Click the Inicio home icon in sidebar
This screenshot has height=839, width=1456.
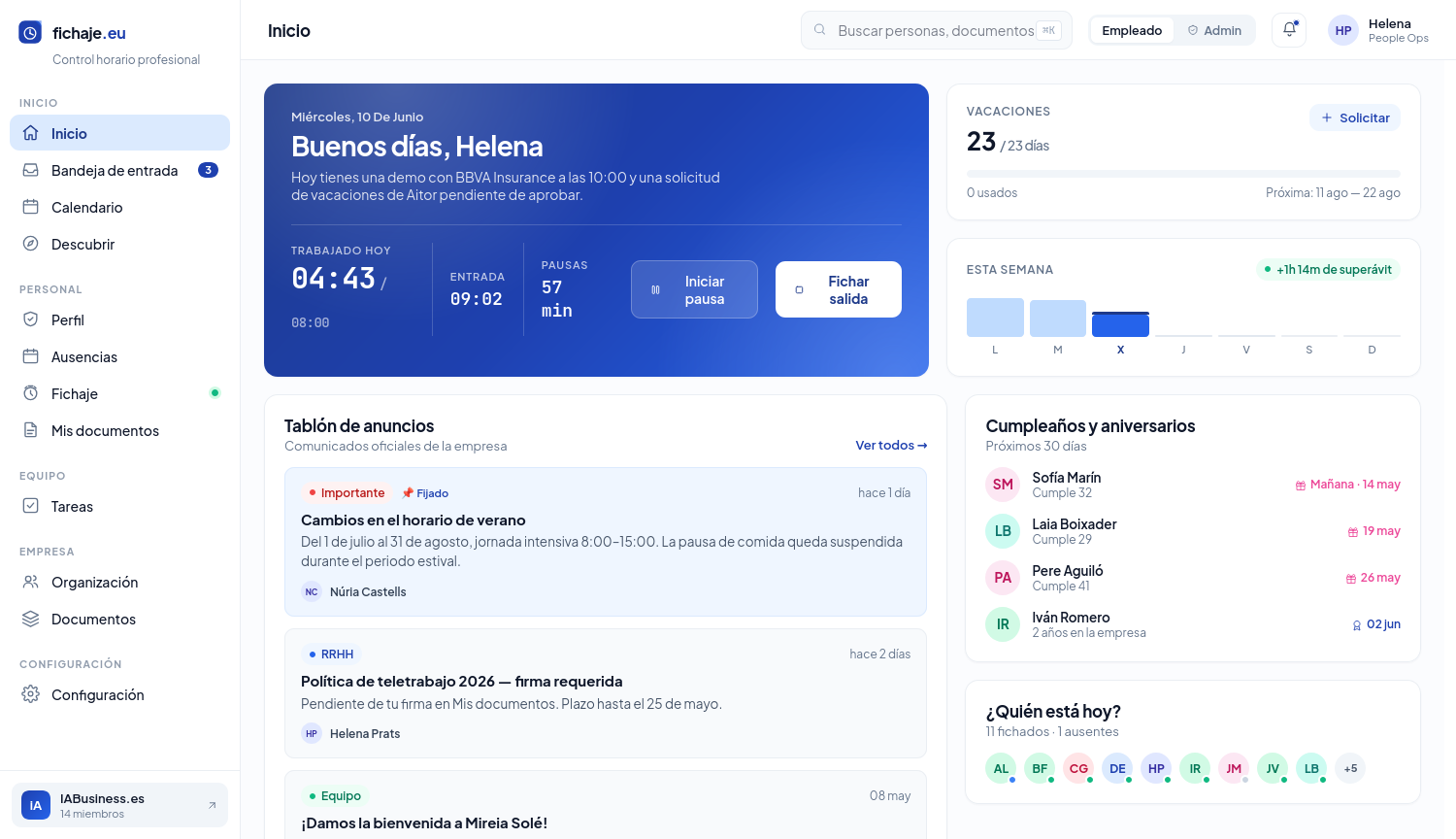coord(31,133)
